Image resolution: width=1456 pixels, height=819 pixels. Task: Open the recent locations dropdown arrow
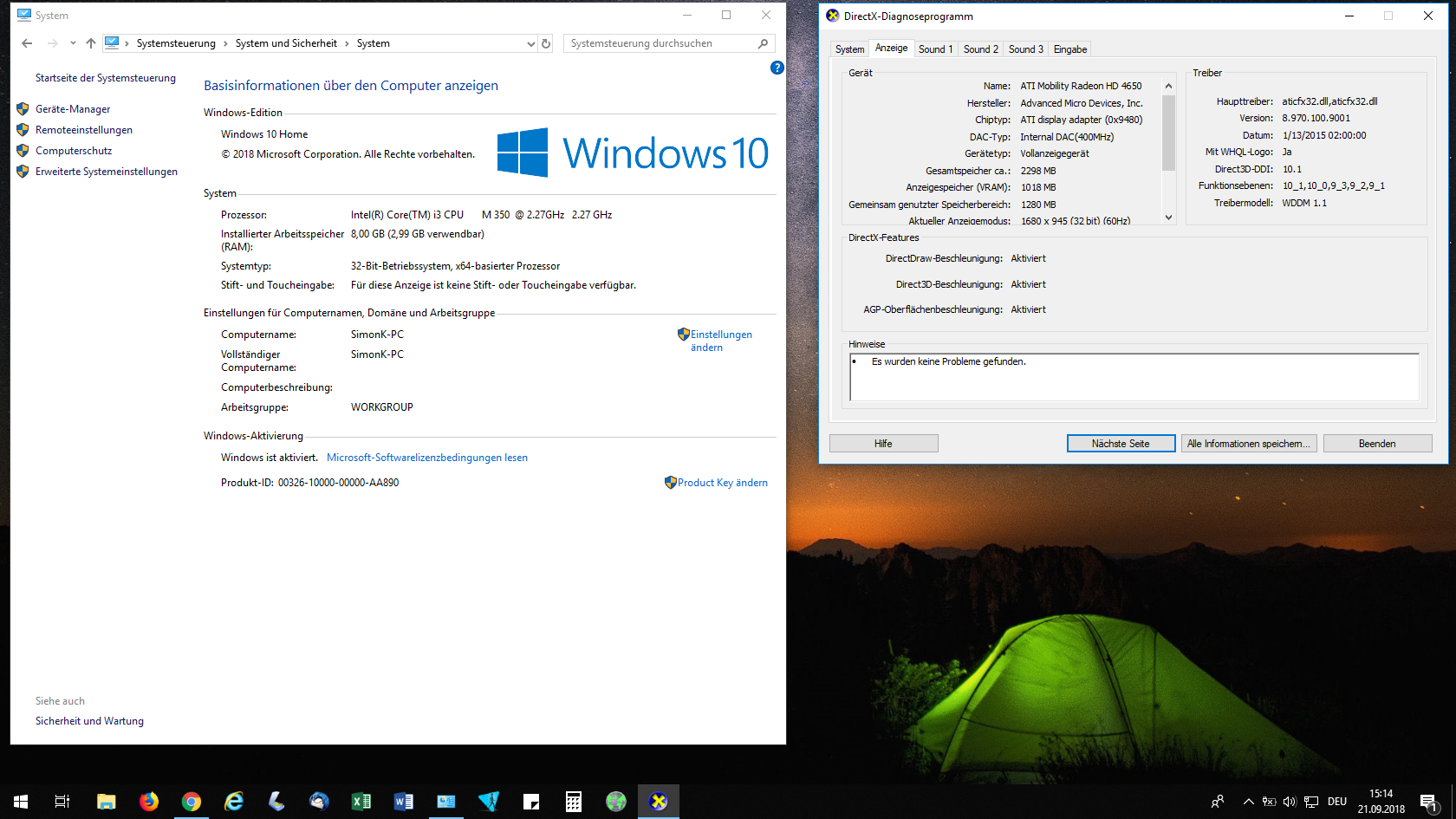pyautogui.click(x=73, y=43)
